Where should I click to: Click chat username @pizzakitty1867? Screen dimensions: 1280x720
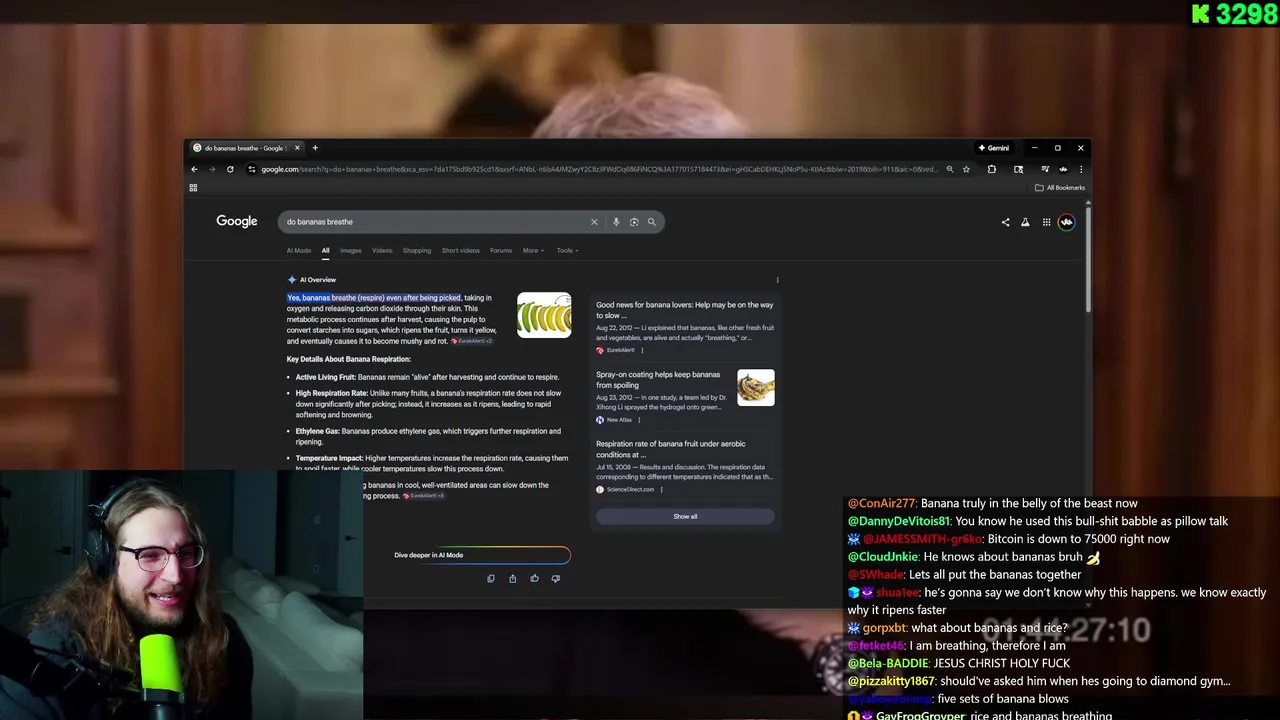click(x=891, y=681)
